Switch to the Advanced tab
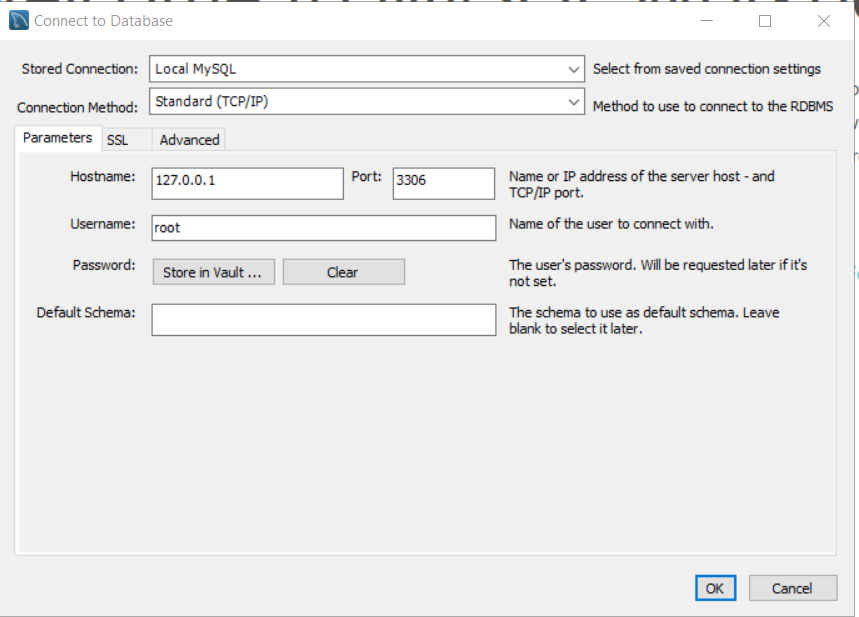The image size is (859, 617). 190,140
